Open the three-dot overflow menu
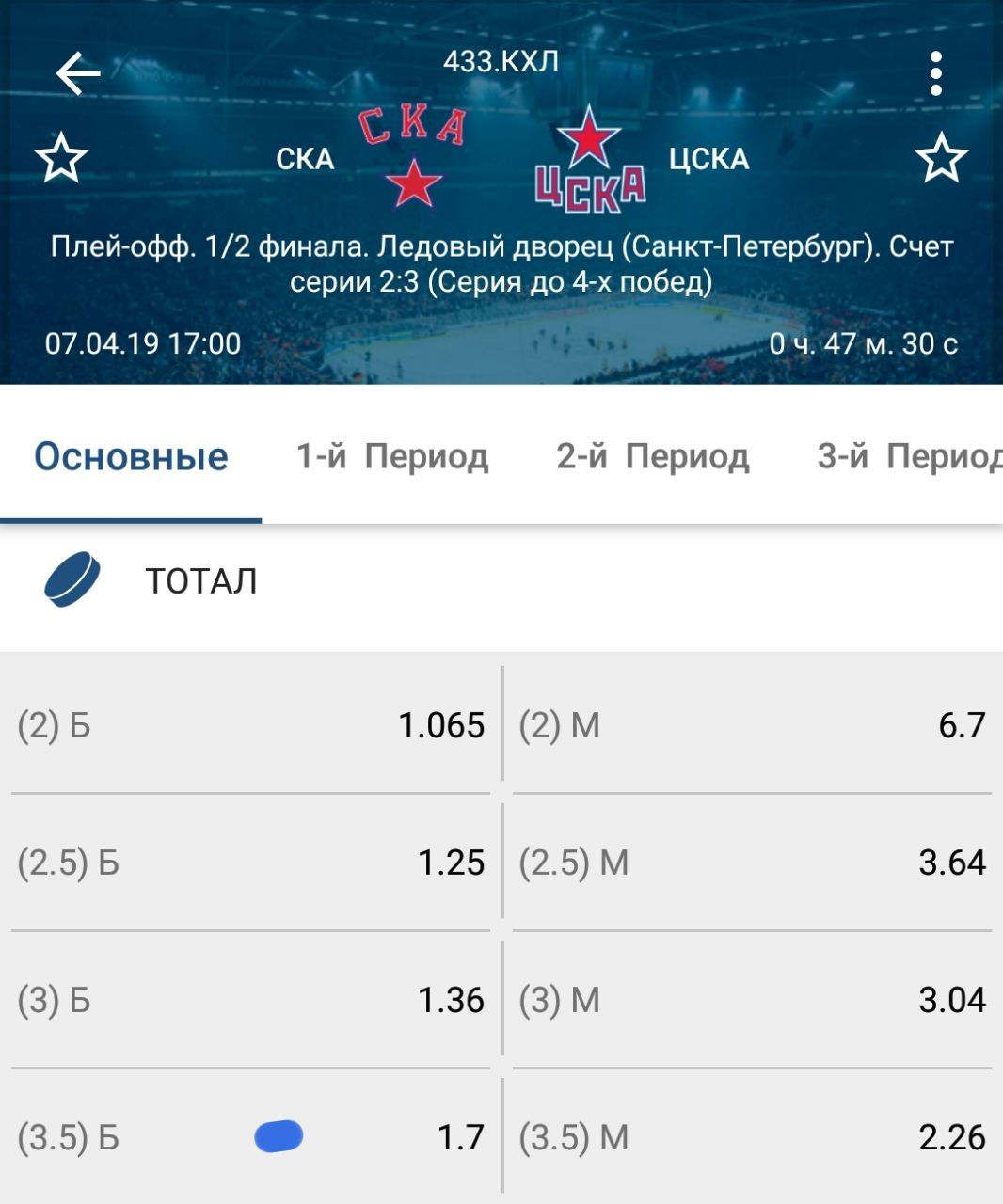The width and height of the screenshot is (1003, 1204). pyautogui.click(x=935, y=73)
